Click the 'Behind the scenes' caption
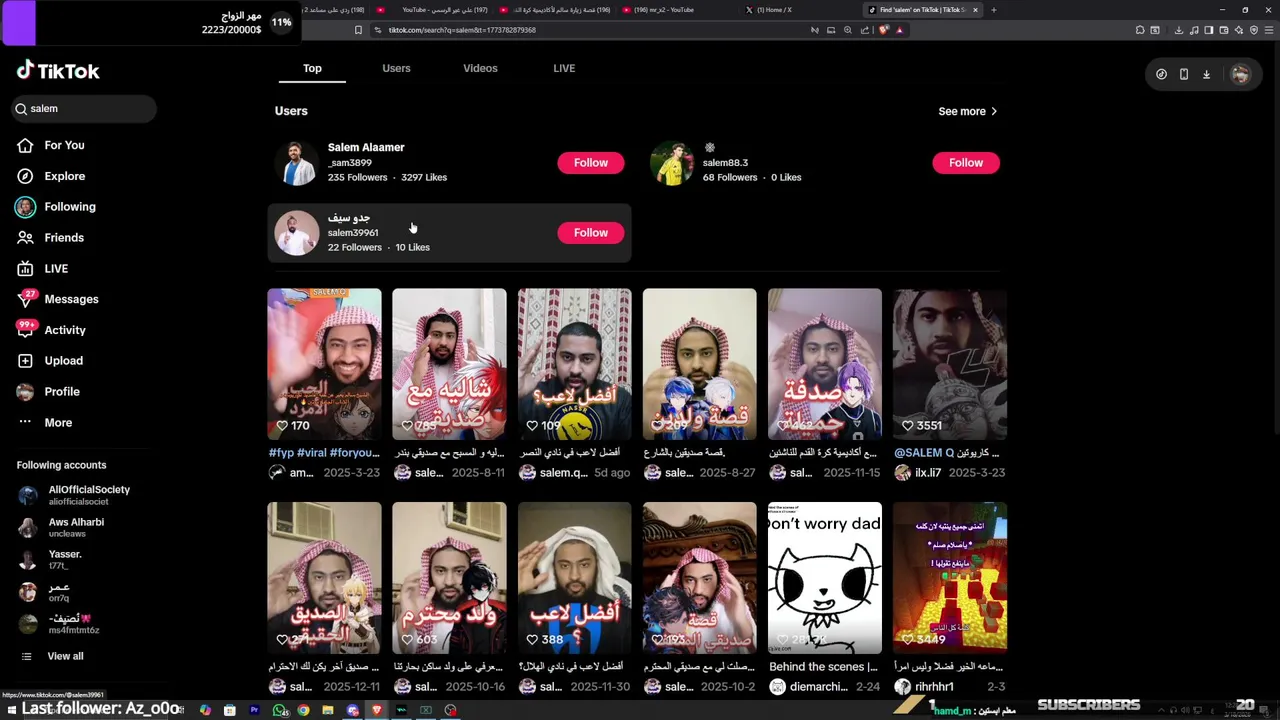This screenshot has height=720, width=1280. tap(824, 667)
